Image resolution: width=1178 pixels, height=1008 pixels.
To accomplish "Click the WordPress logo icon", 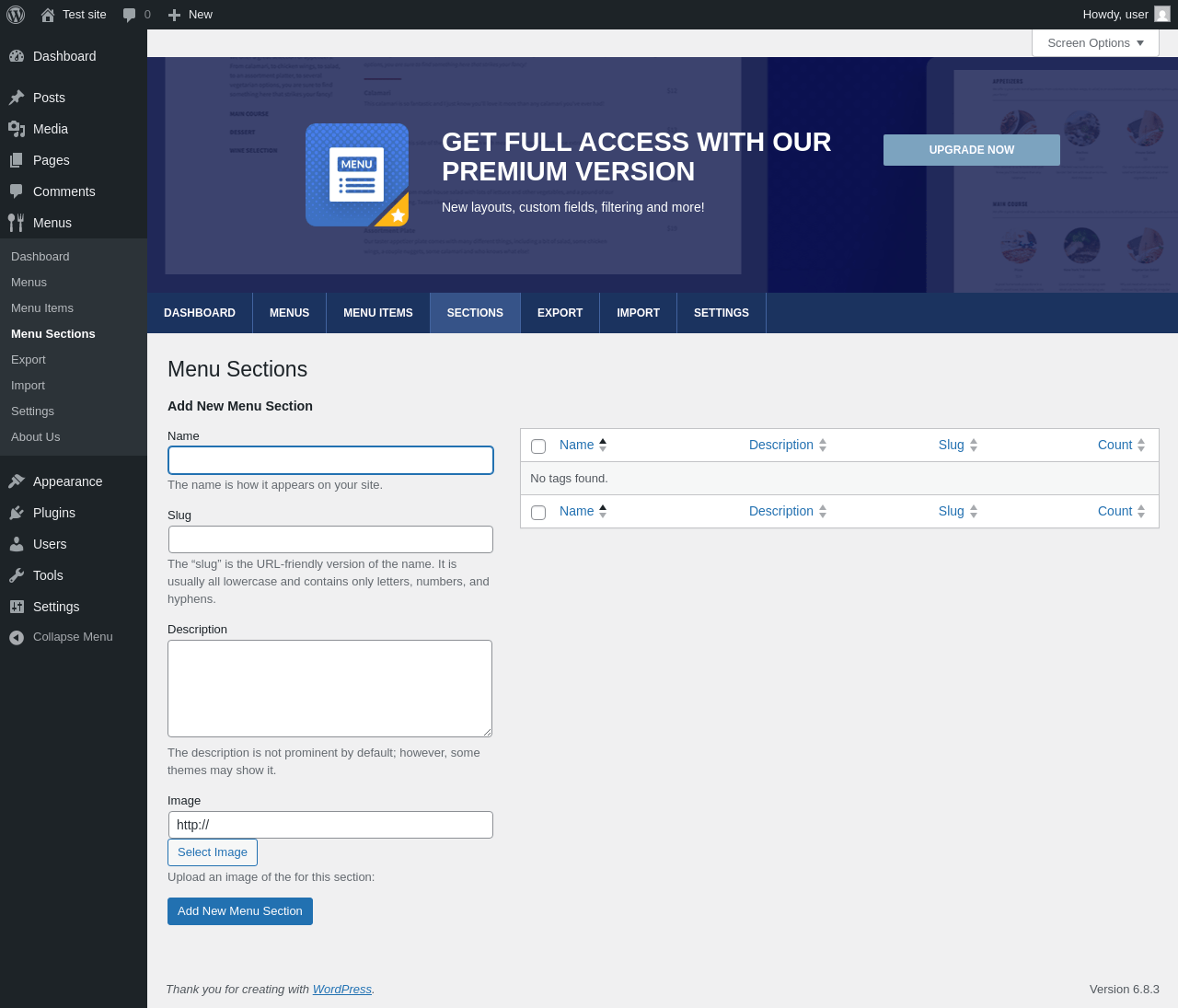I will tap(16, 15).
